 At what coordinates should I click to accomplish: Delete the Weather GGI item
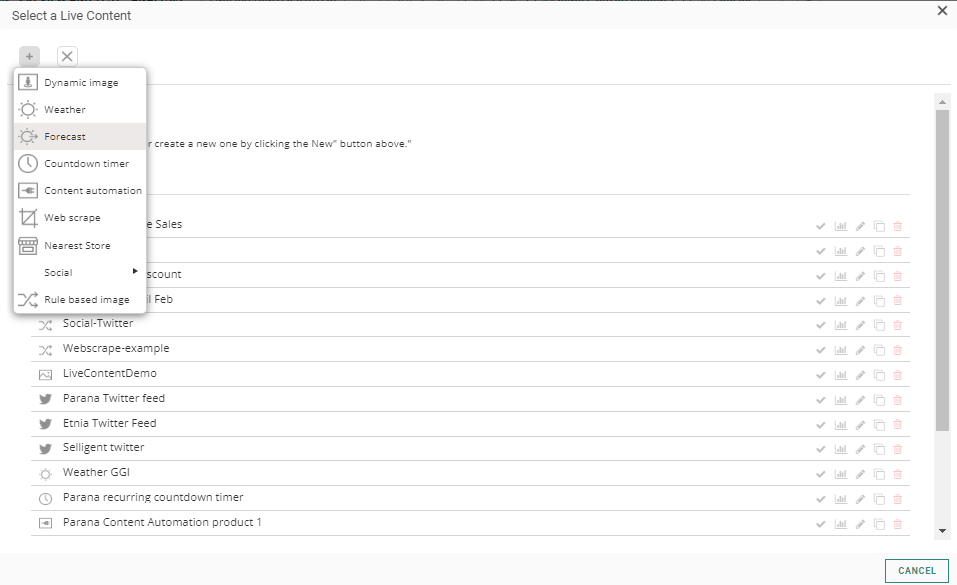tap(897, 473)
